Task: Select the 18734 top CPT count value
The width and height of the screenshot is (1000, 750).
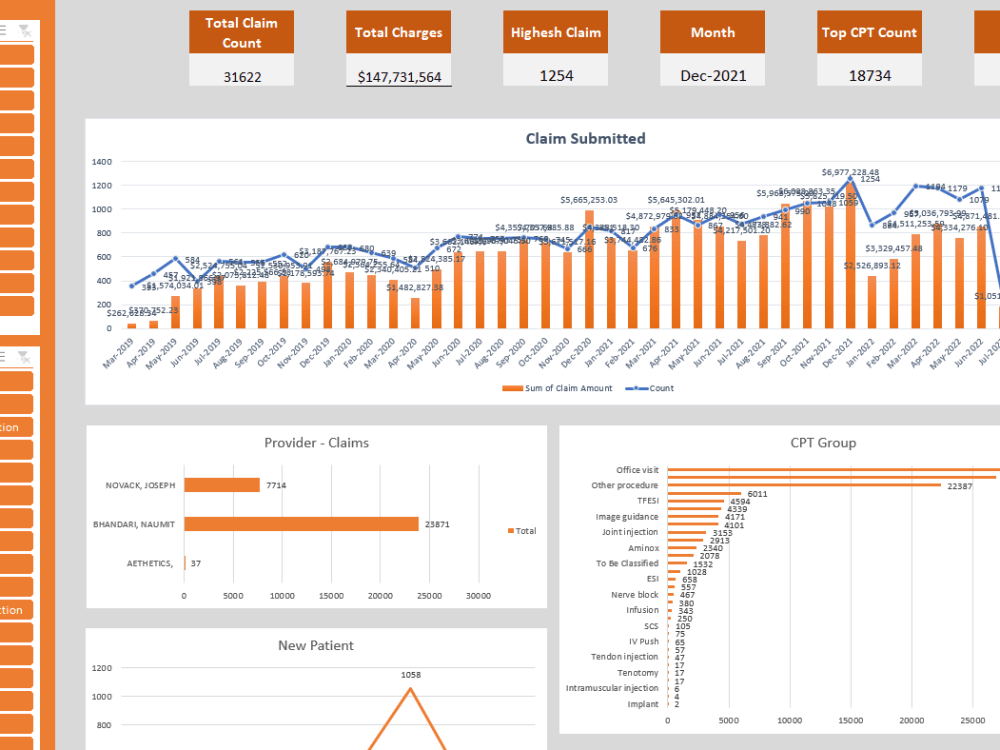Action: tap(869, 76)
